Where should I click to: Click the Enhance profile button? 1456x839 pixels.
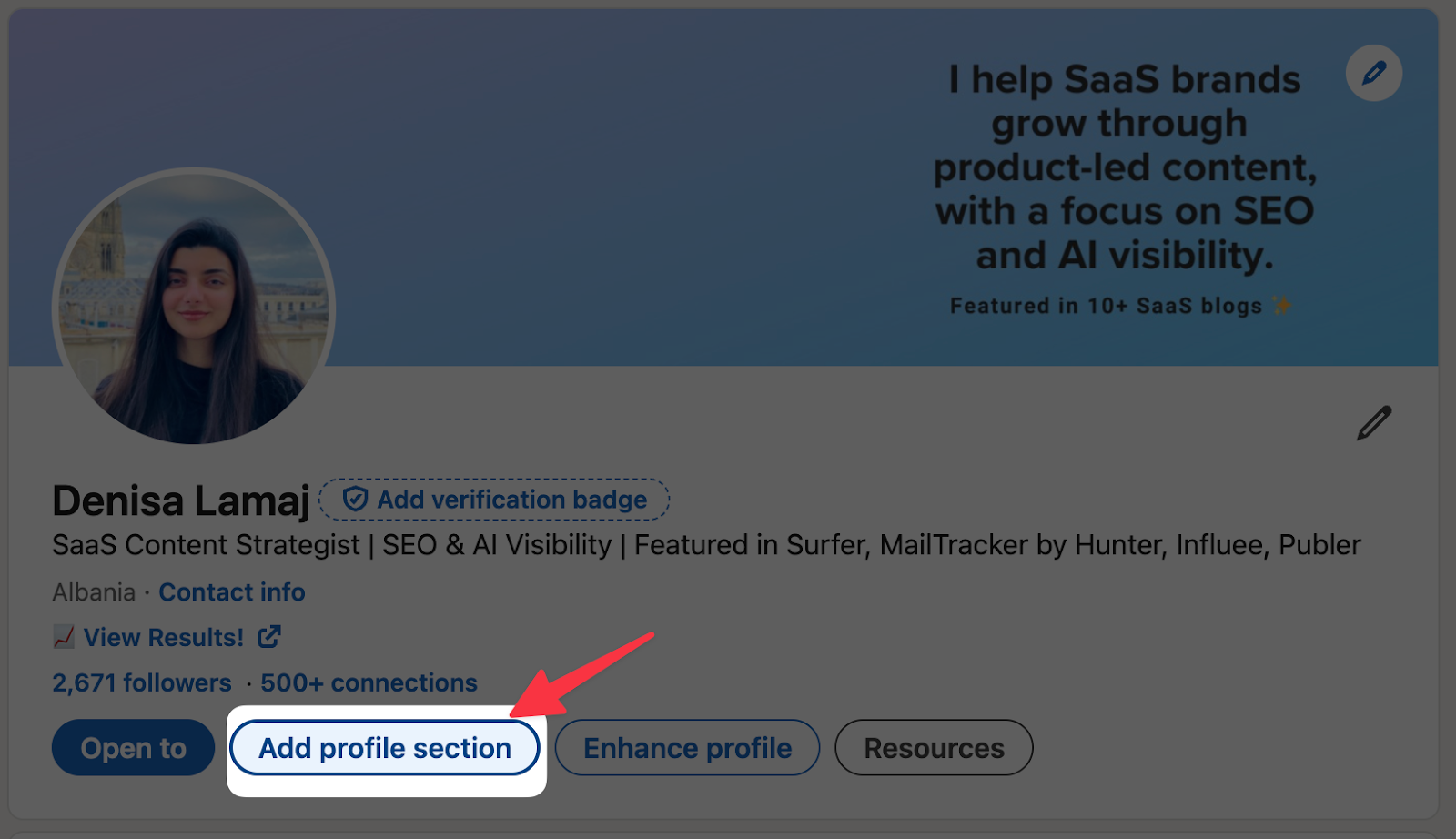(687, 747)
